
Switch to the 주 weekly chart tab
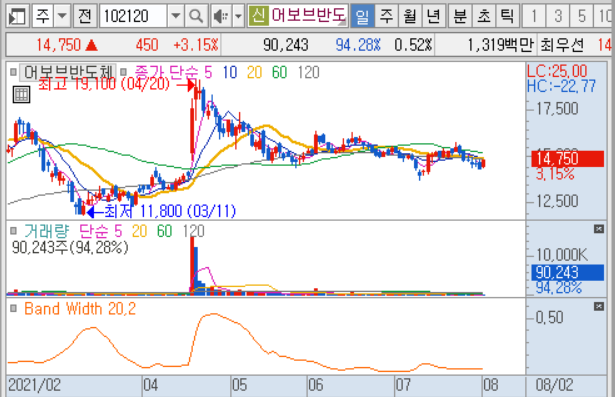pyautogui.click(x=386, y=16)
